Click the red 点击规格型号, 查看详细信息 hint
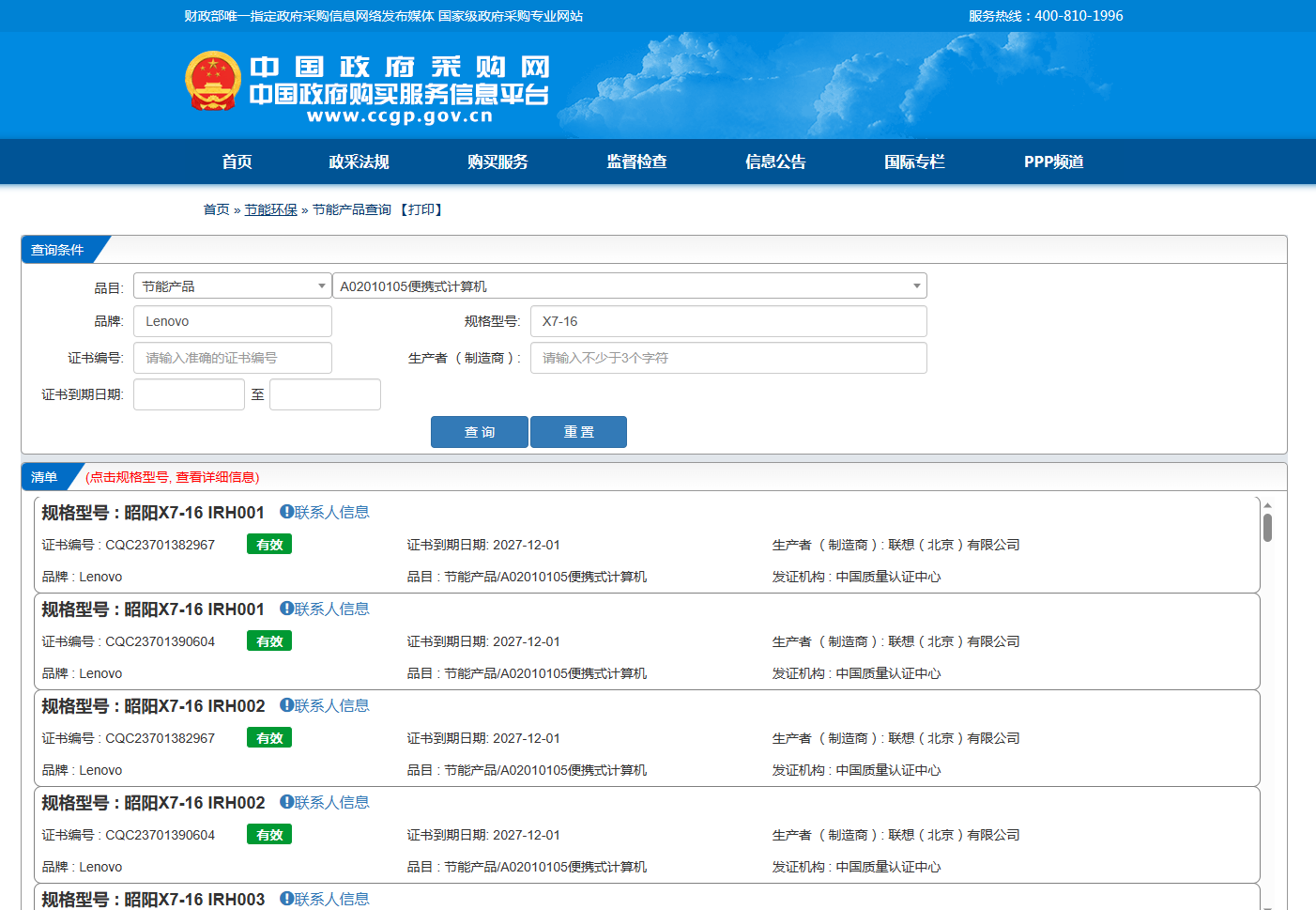 coord(173,477)
